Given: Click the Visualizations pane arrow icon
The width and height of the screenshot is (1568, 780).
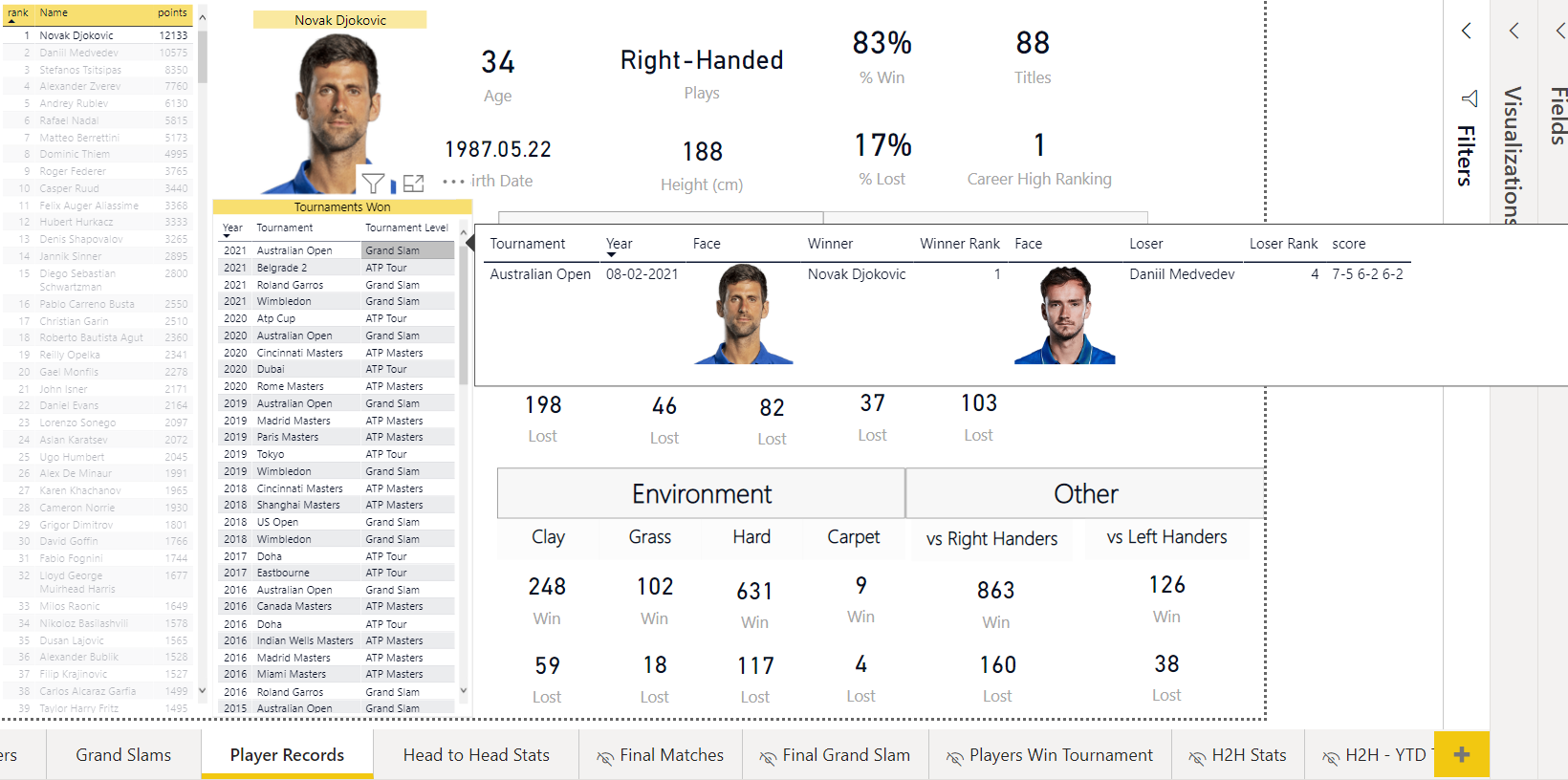Looking at the screenshot, I should 1514,31.
